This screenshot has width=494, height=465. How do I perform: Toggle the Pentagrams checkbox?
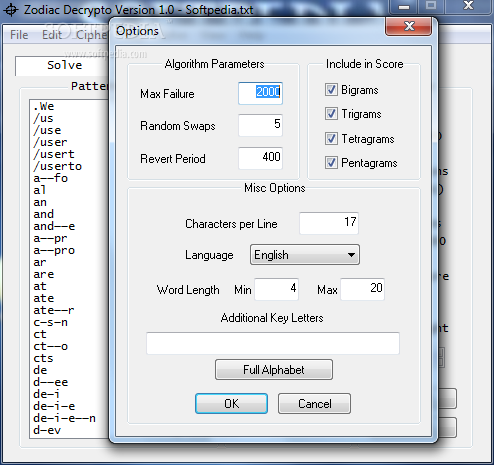click(x=331, y=163)
